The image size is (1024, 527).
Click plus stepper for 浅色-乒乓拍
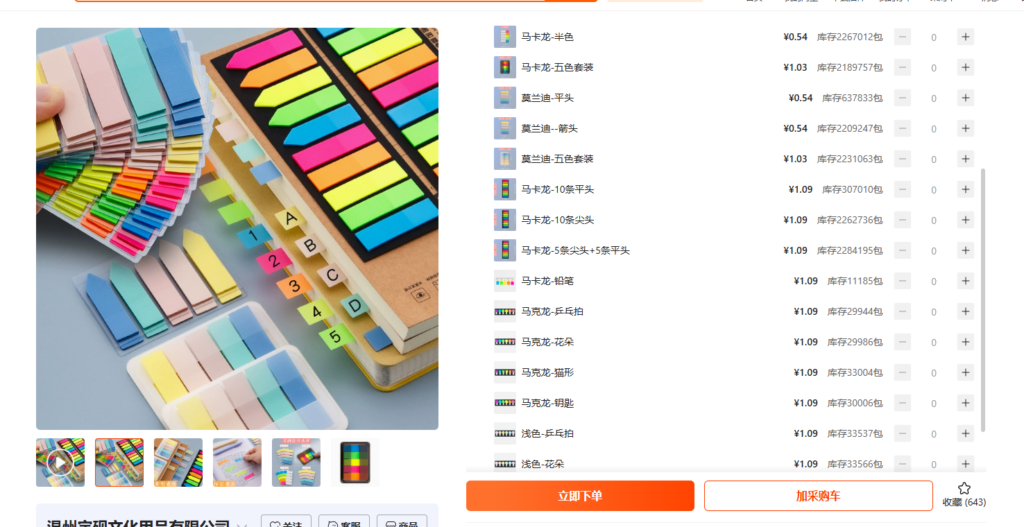click(x=965, y=433)
